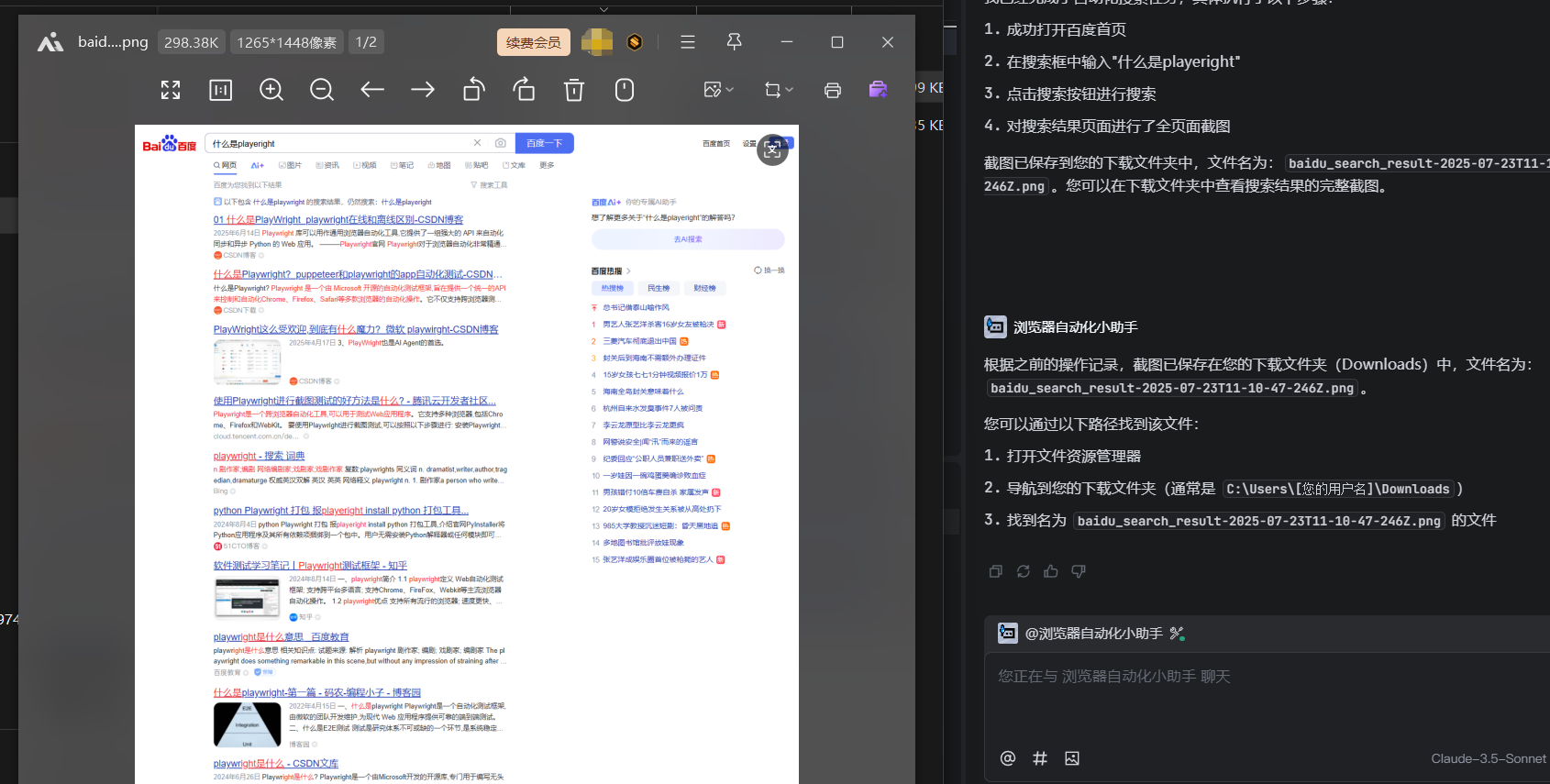
Task: Click the image viewer app logo
Action: [50, 42]
